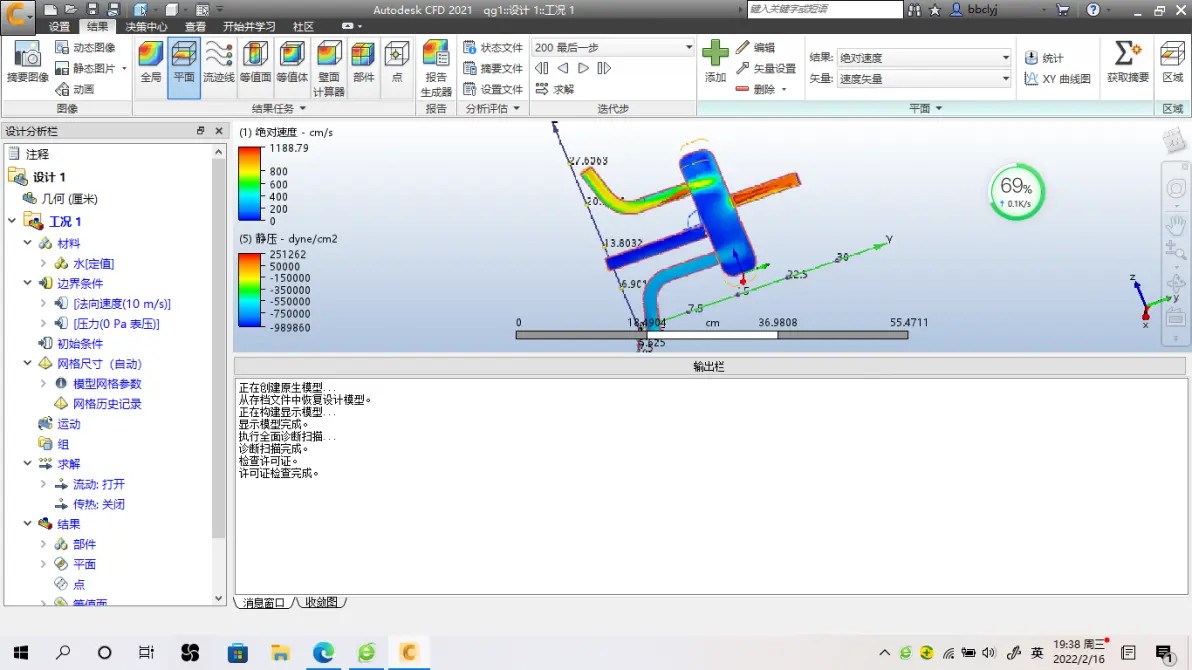The image size is (1192, 670).
Task: Select the 点 points result tool
Action: pos(397,62)
